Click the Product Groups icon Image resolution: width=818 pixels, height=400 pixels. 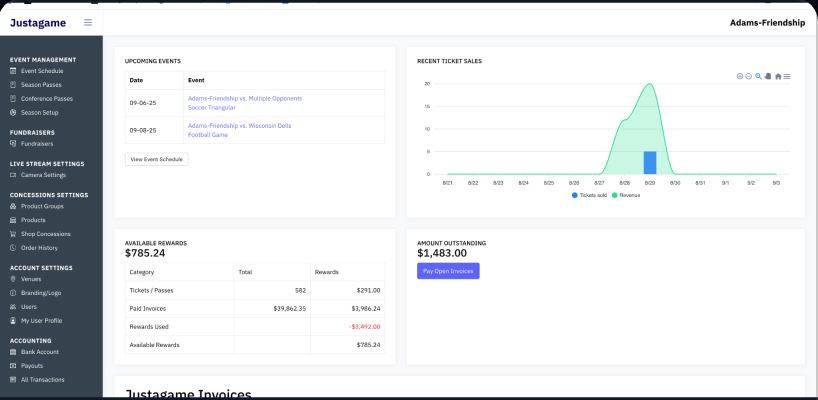(x=13, y=207)
